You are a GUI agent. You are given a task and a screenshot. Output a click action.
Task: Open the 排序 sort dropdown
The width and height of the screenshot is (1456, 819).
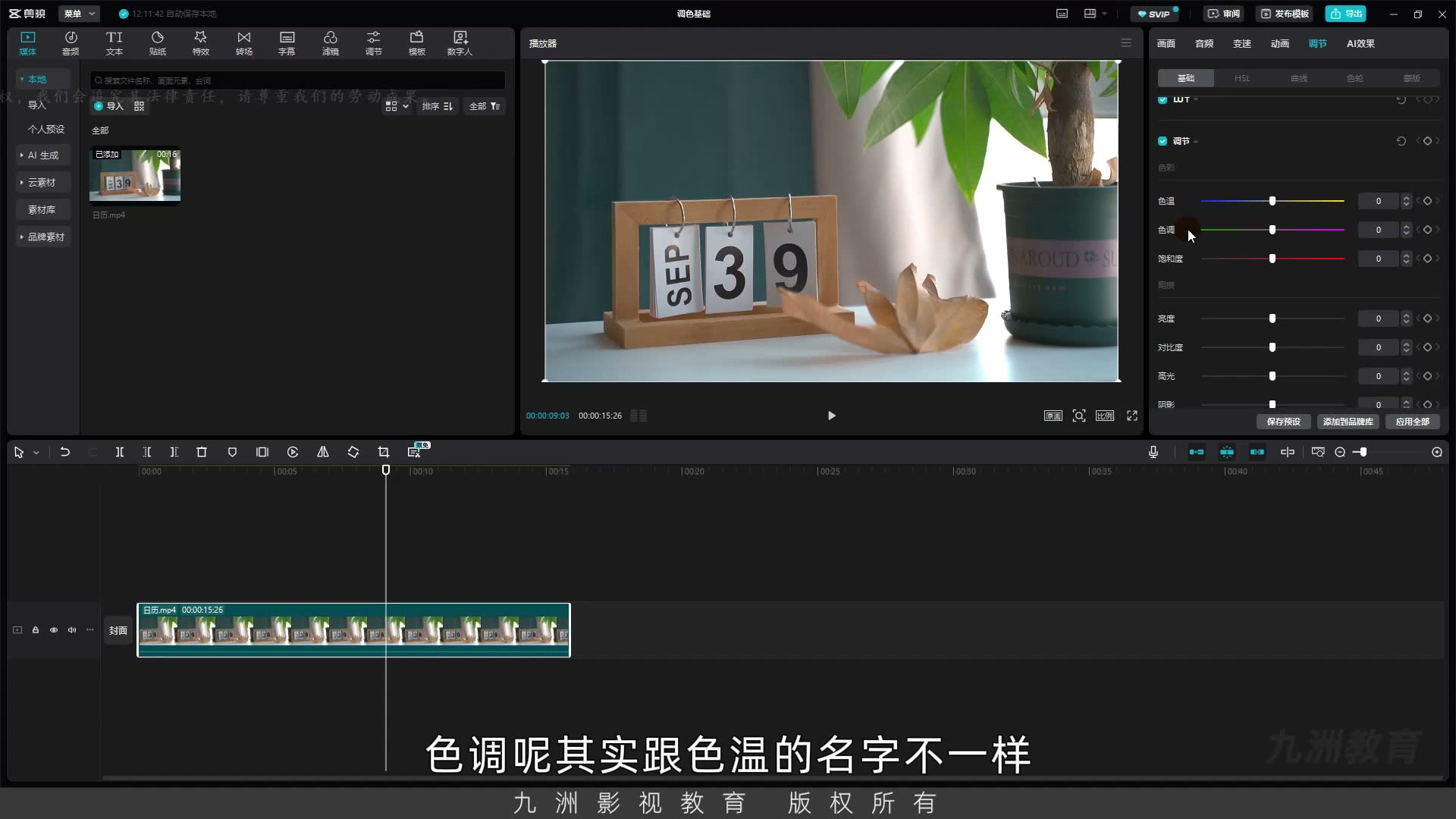coord(438,106)
